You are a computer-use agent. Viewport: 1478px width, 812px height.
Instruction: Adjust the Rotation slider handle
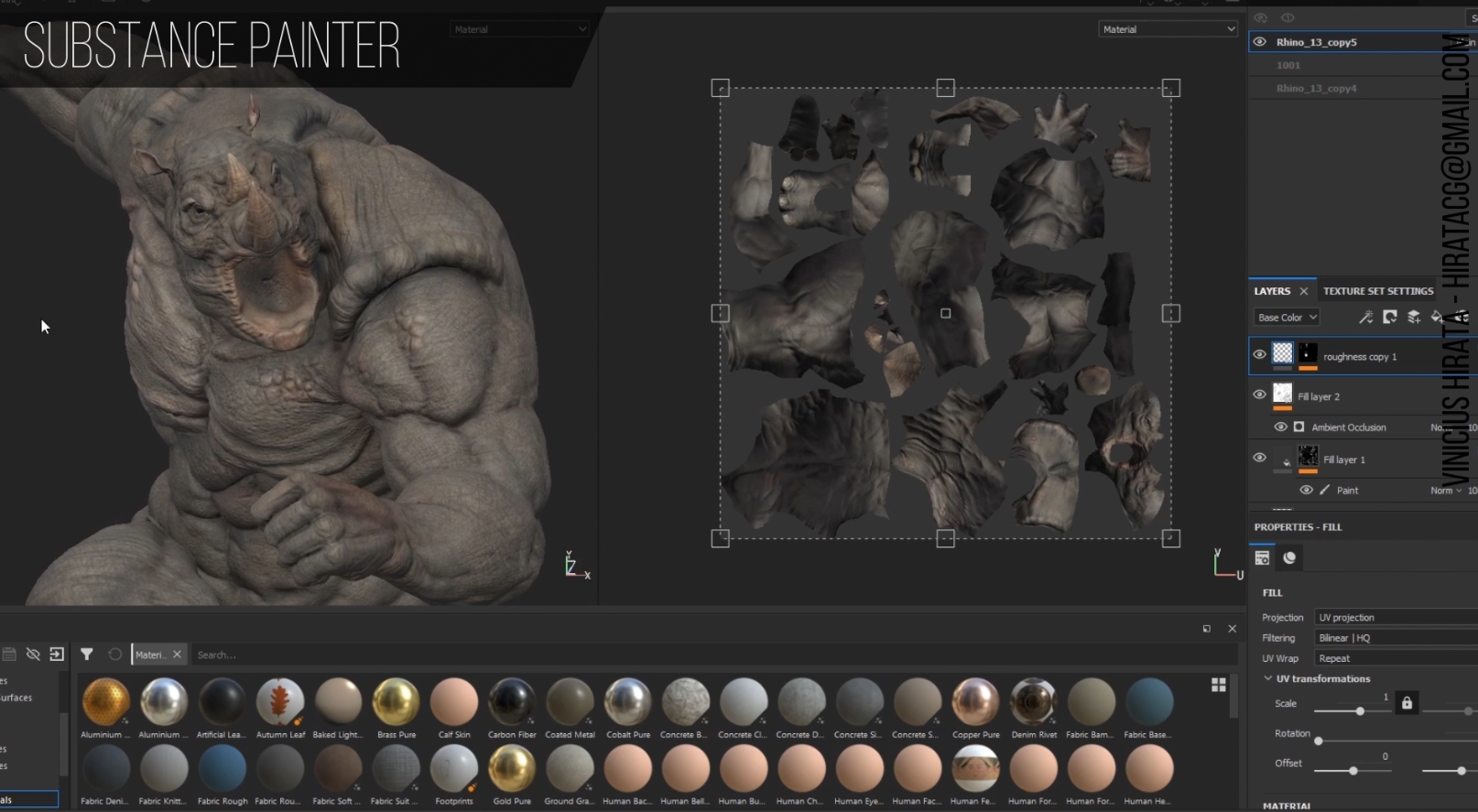coord(1319,741)
